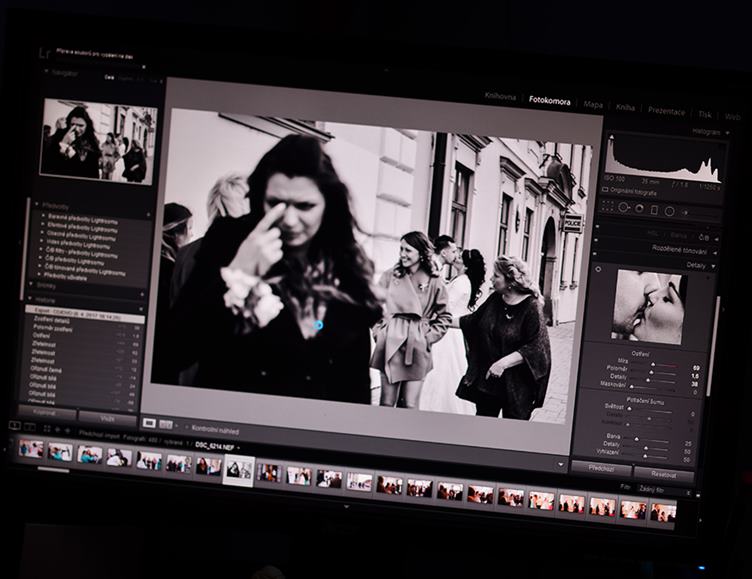Click the Lr logo
This screenshot has width=752, height=579.
click(x=45, y=53)
